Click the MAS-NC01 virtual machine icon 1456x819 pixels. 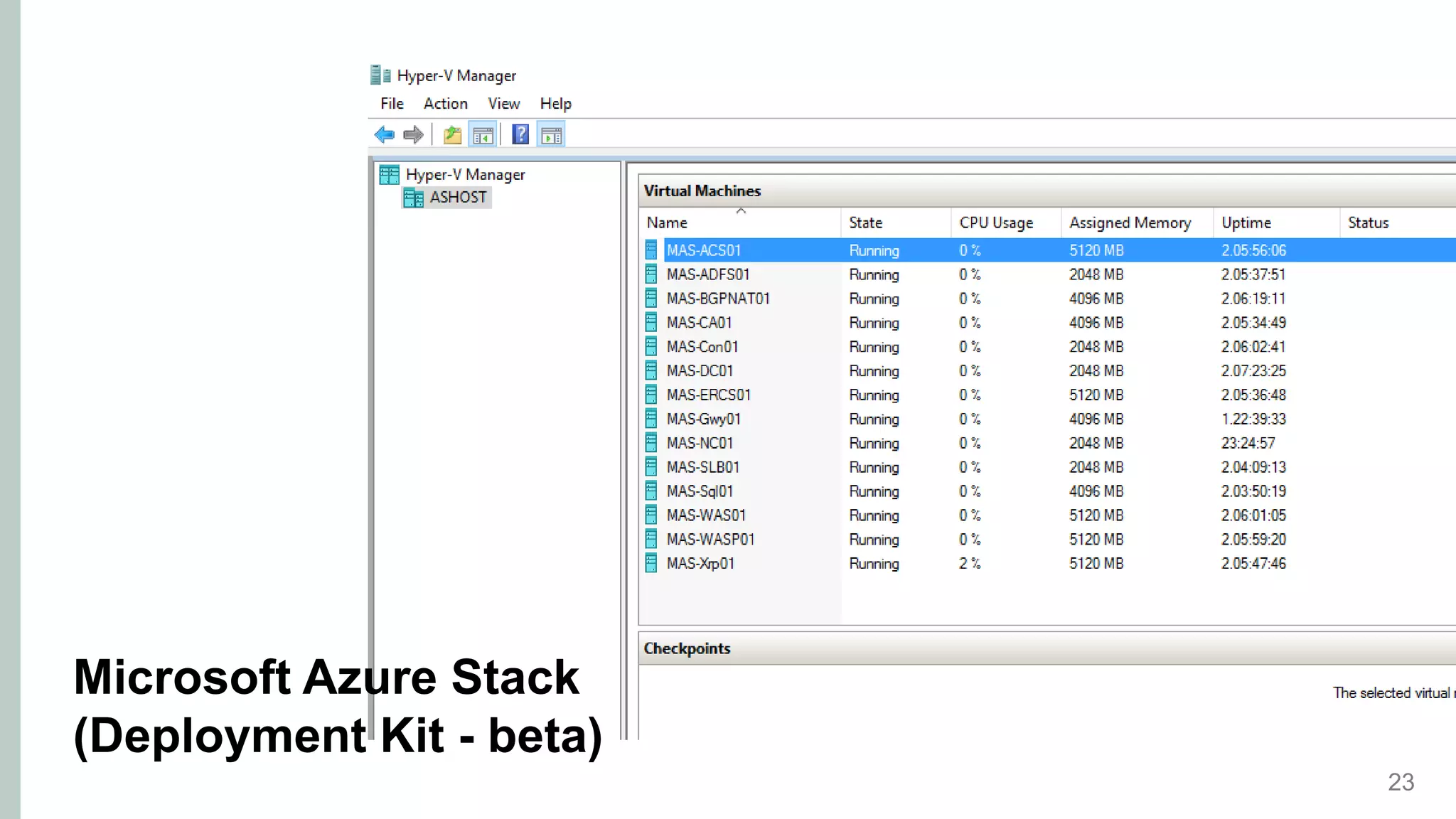coord(651,443)
